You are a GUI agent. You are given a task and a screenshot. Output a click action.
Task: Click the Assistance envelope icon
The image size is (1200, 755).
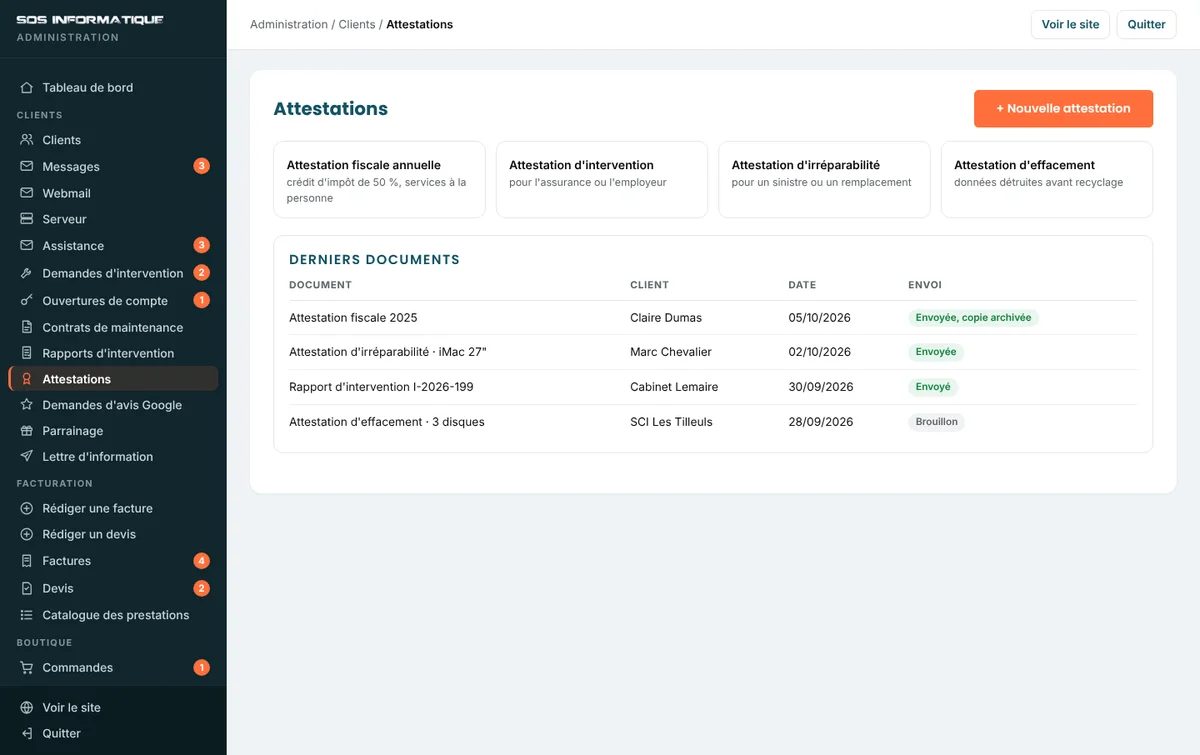pyautogui.click(x=27, y=245)
